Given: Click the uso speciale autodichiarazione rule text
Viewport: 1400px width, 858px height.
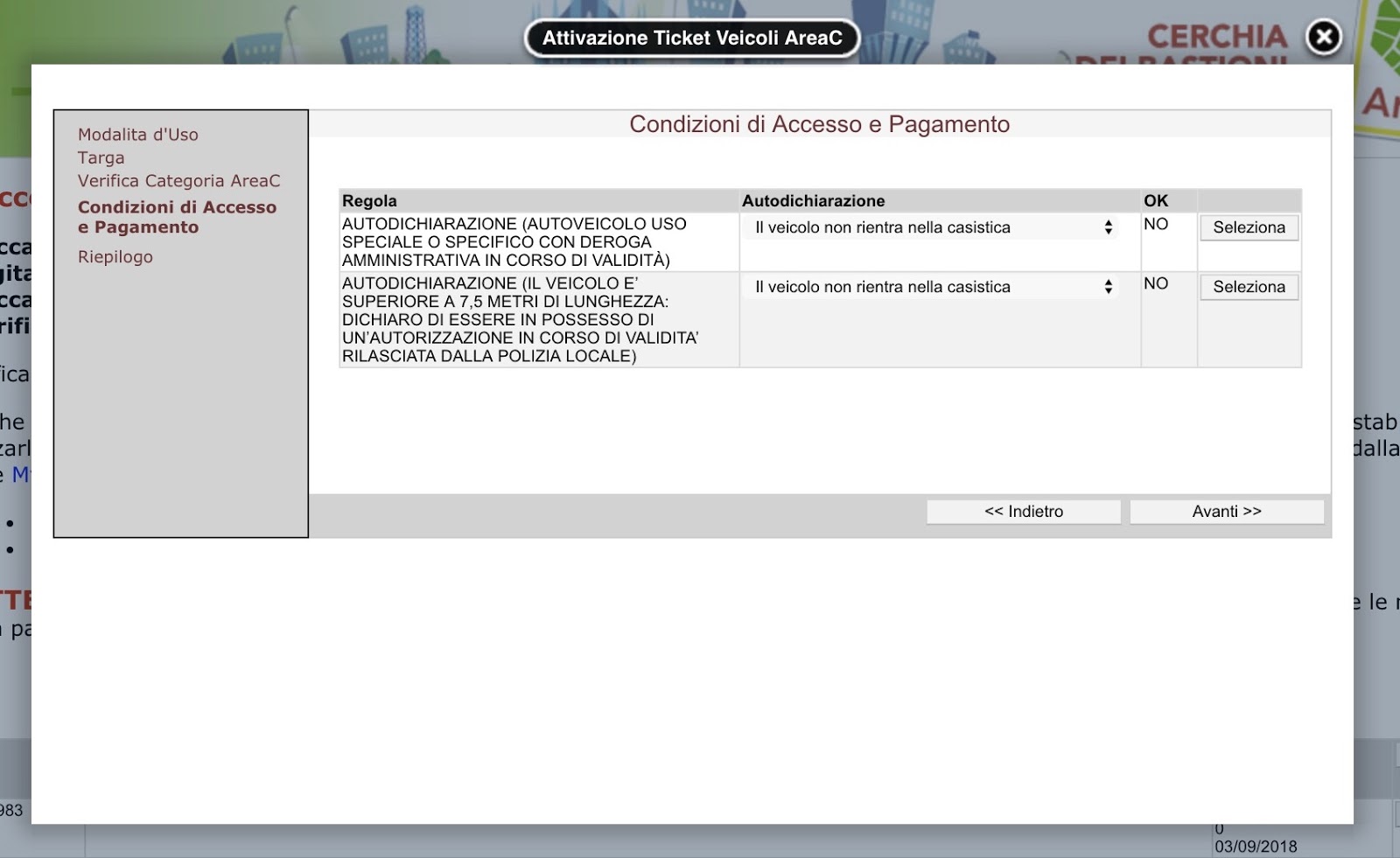Looking at the screenshot, I should tap(514, 242).
